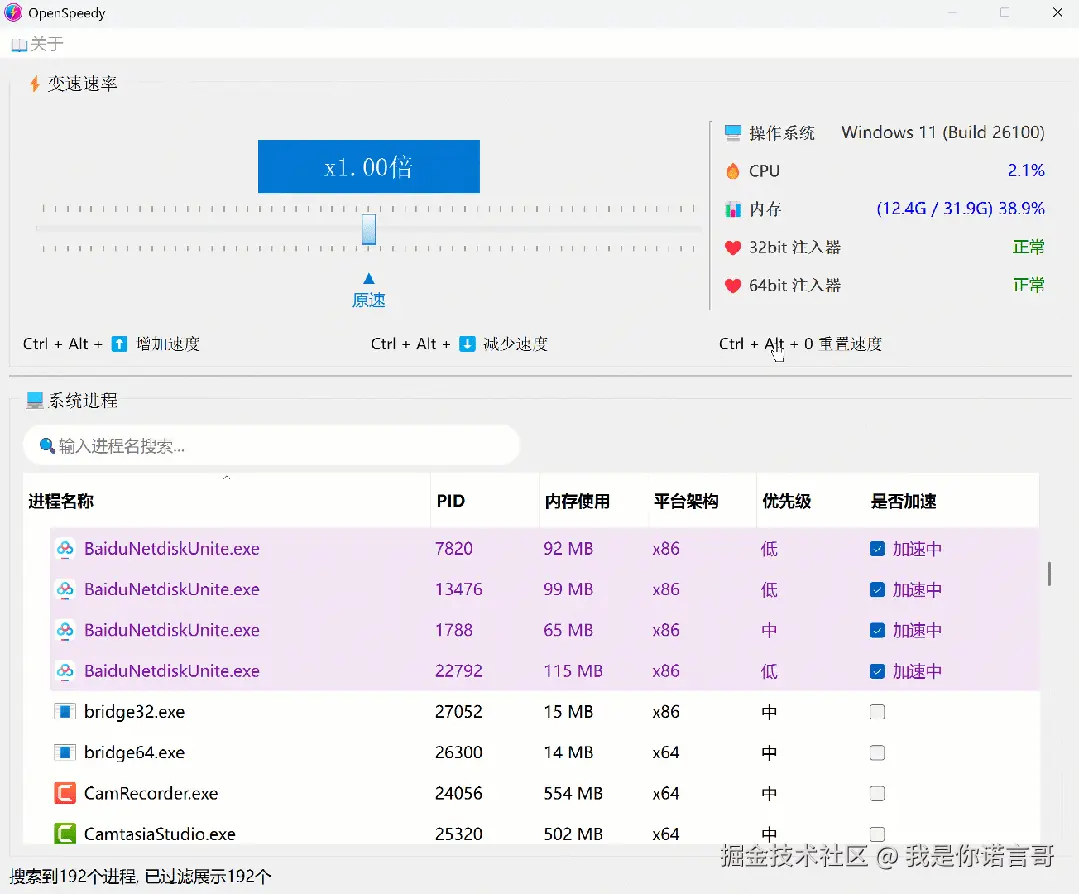Click Baidu Netdisk icon in PID 7820 row
1079x894 pixels.
point(65,549)
